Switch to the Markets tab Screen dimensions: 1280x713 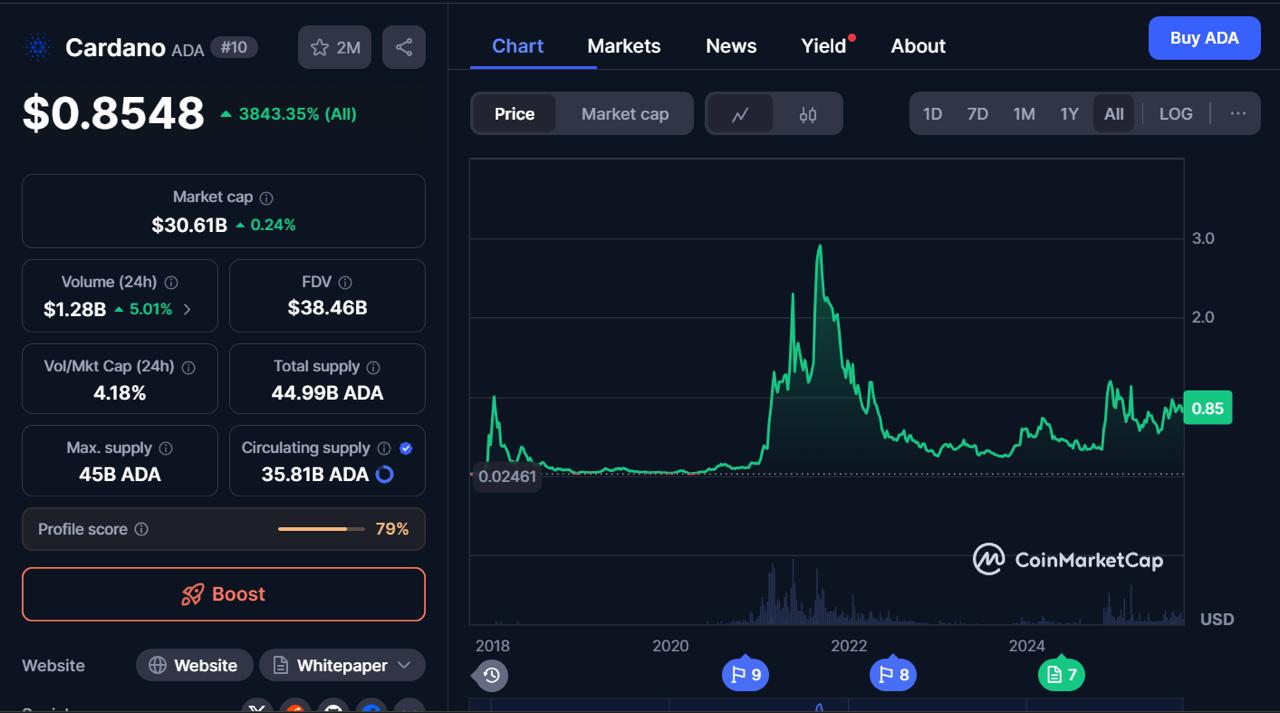[624, 46]
